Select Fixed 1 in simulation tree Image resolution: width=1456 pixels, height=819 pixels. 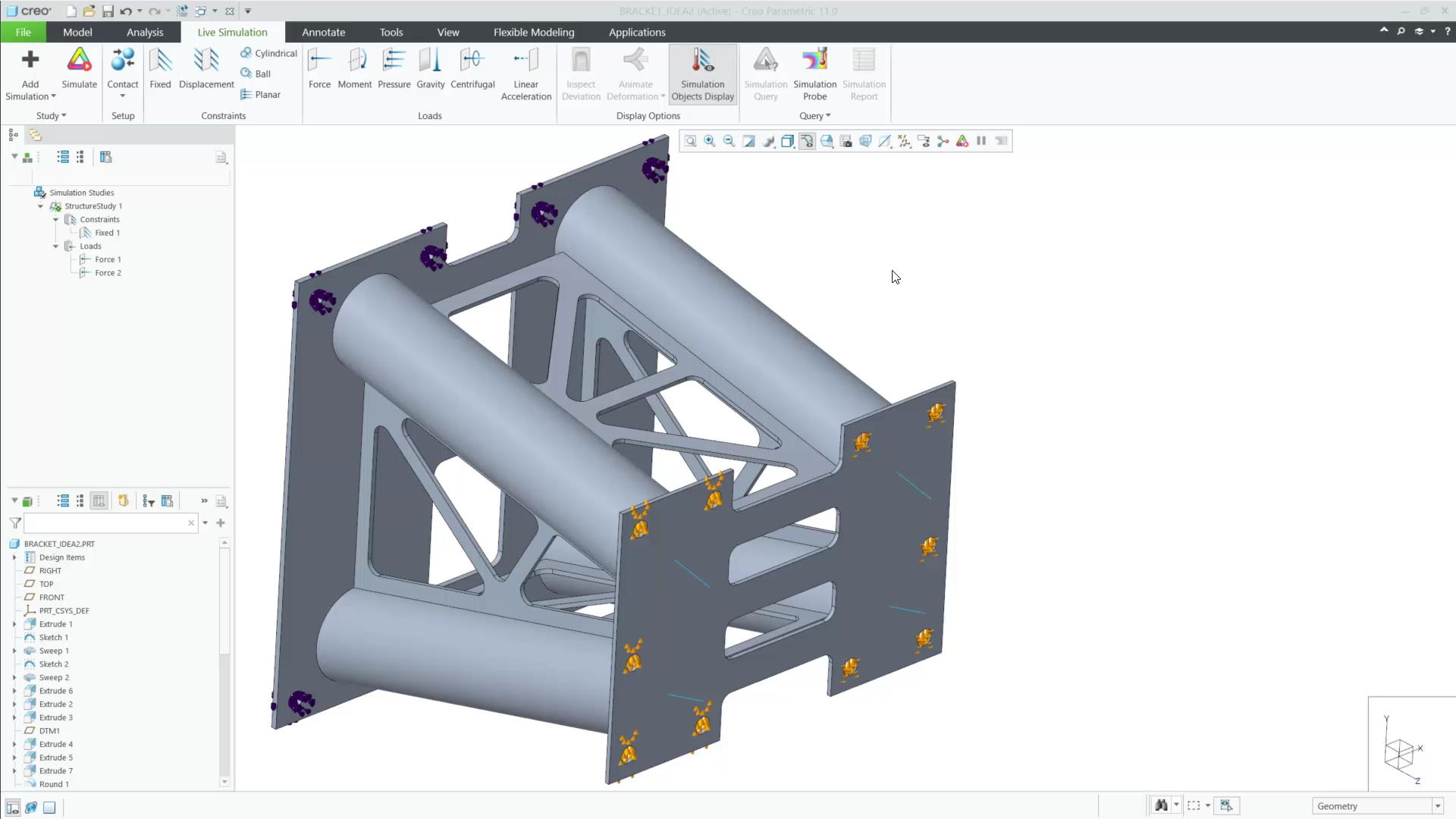107,233
